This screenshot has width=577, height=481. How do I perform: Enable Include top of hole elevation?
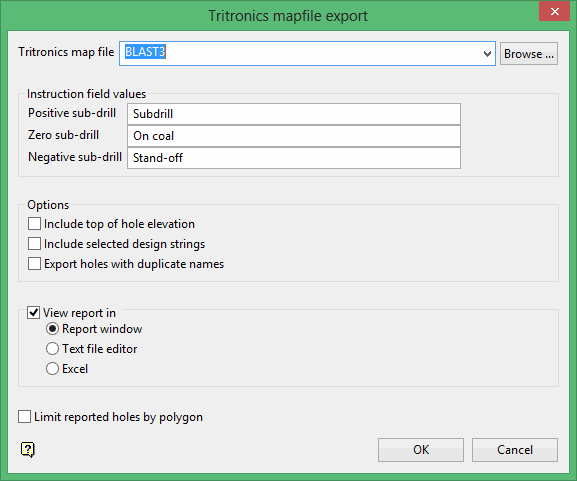click(34, 224)
